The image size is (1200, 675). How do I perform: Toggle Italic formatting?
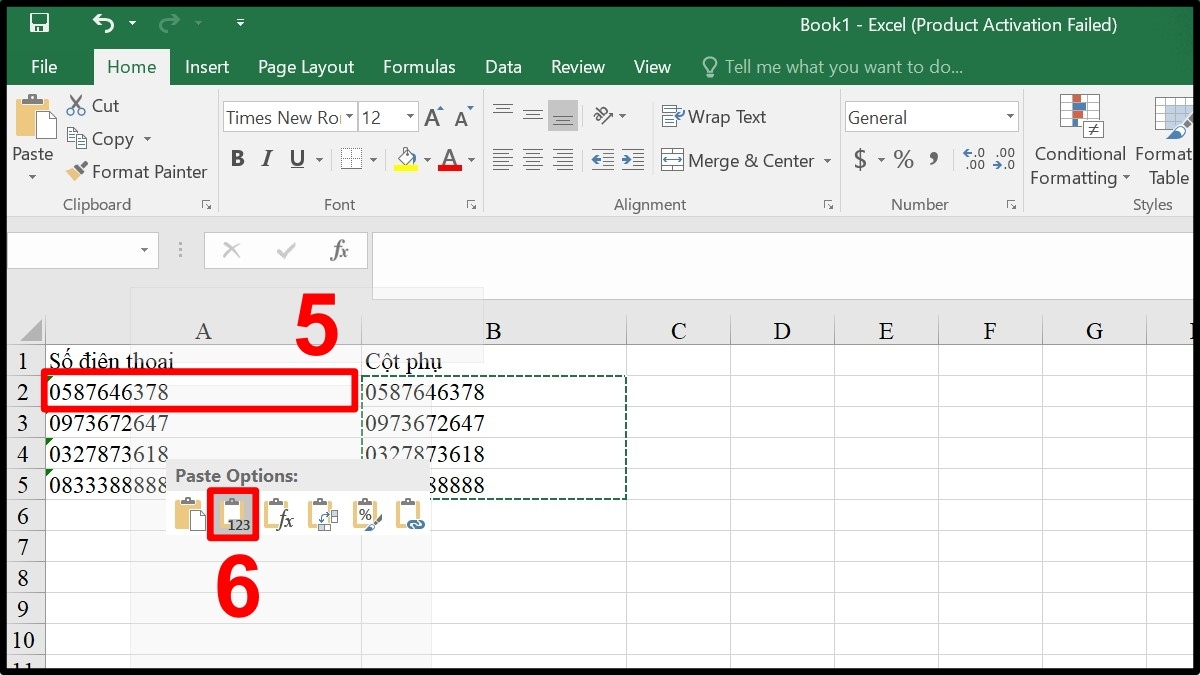point(267,159)
